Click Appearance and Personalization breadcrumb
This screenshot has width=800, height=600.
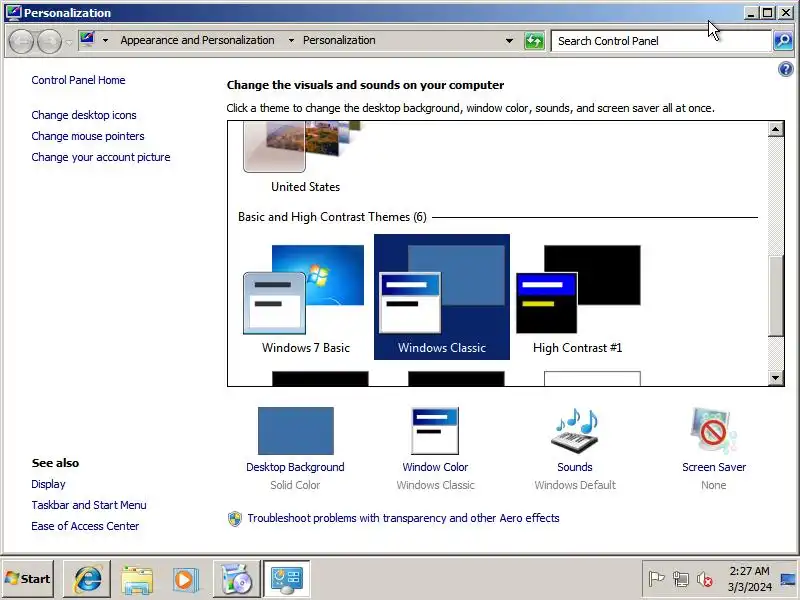point(197,40)
